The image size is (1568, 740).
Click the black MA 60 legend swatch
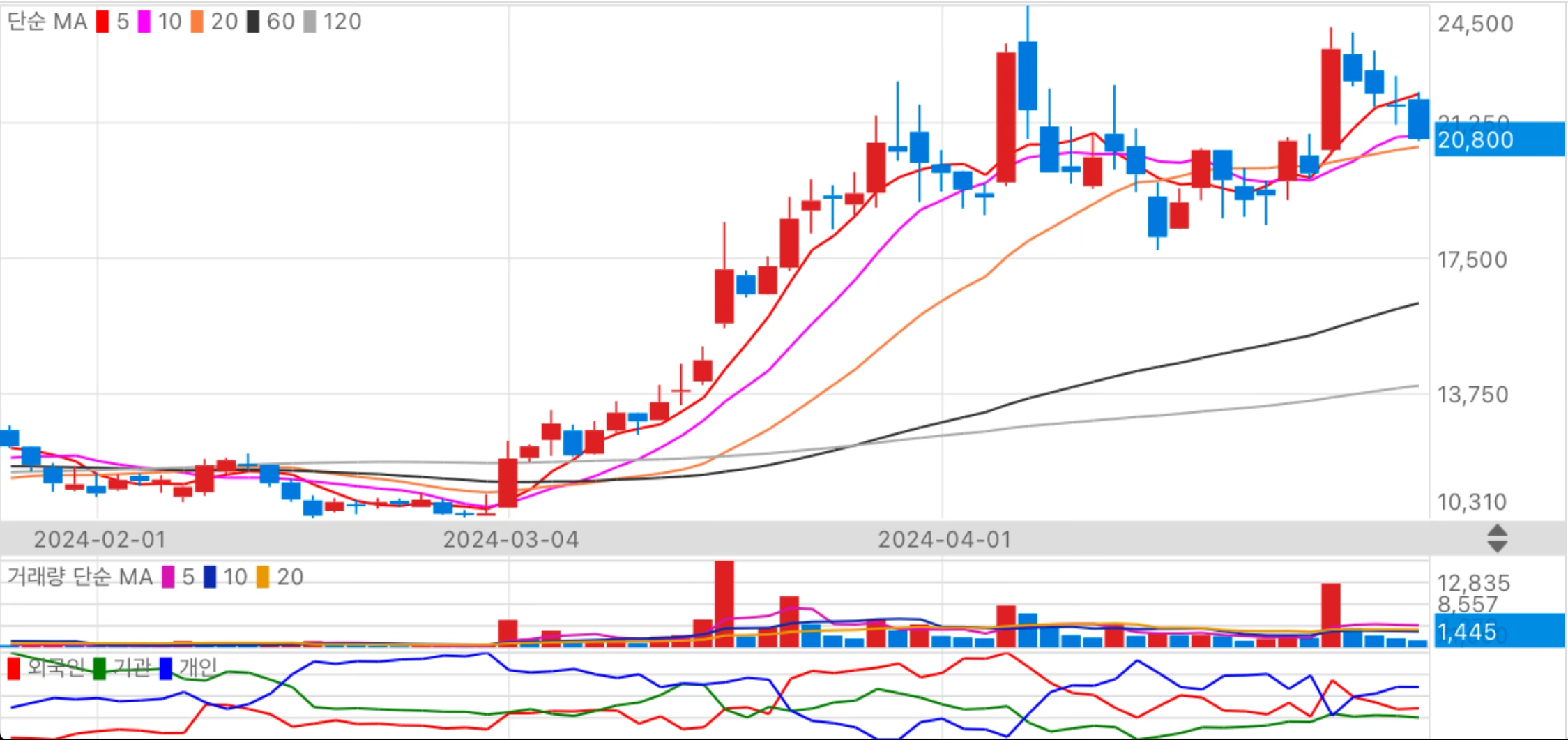pos(253,22)
